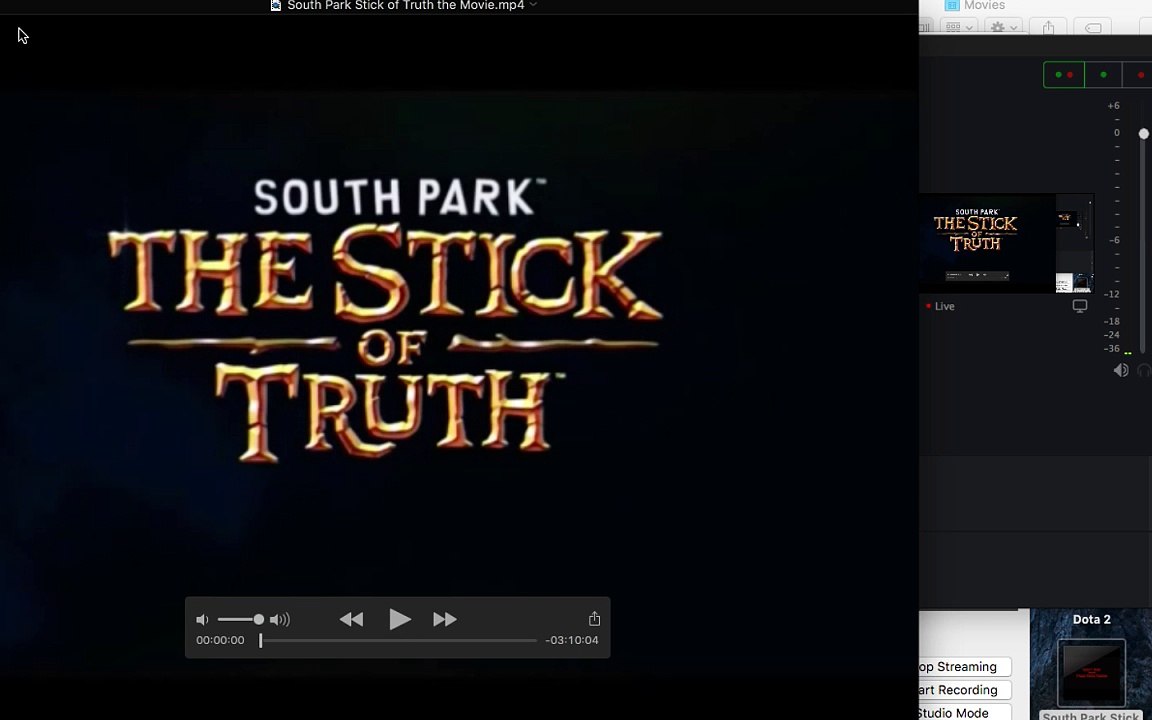Open the QuickTime share menu icon
Image resolution: width=1152 pixels, height=720 pixels.
click(x=594, y=619)
